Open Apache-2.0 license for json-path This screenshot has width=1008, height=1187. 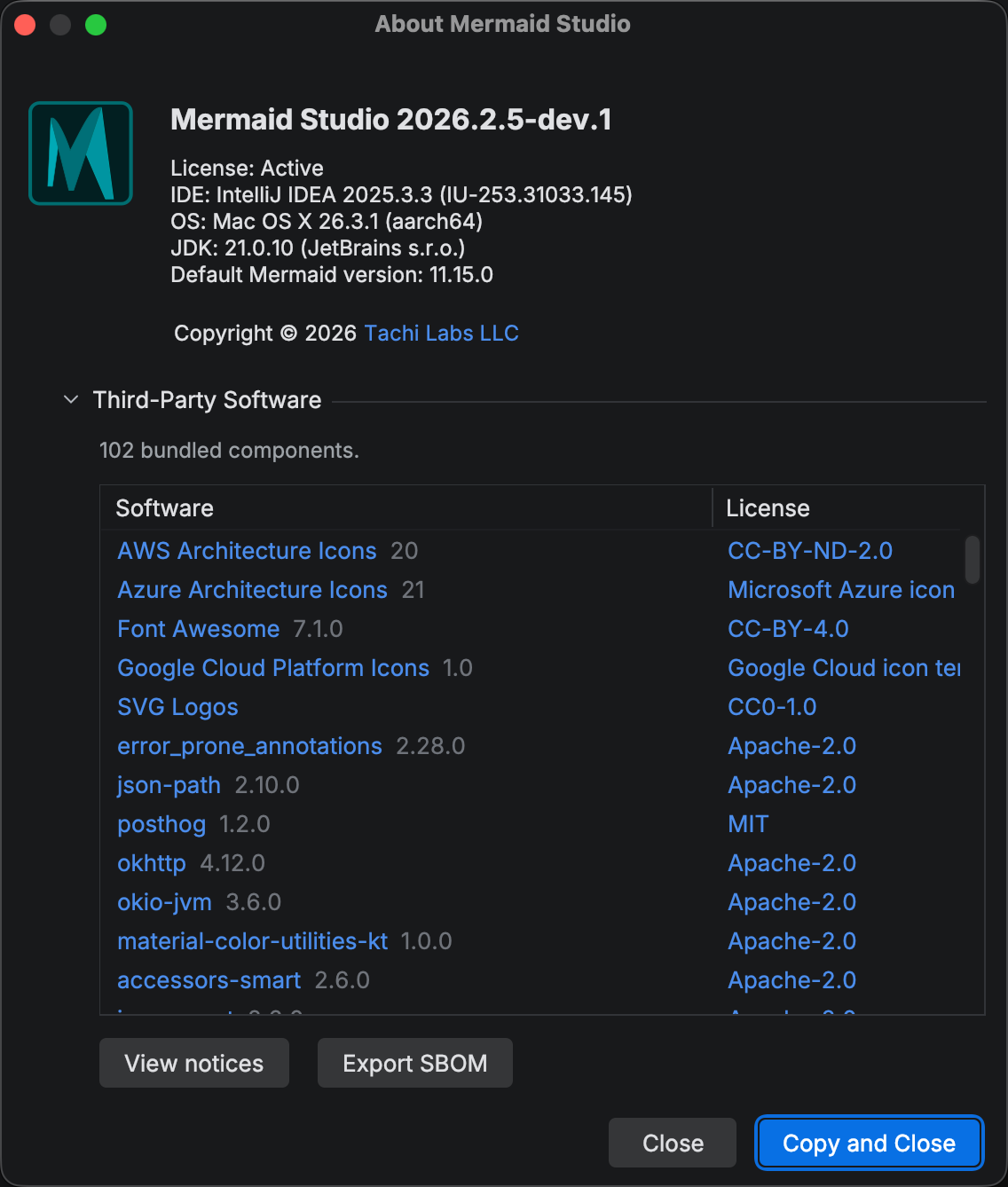tap(791, 785)
